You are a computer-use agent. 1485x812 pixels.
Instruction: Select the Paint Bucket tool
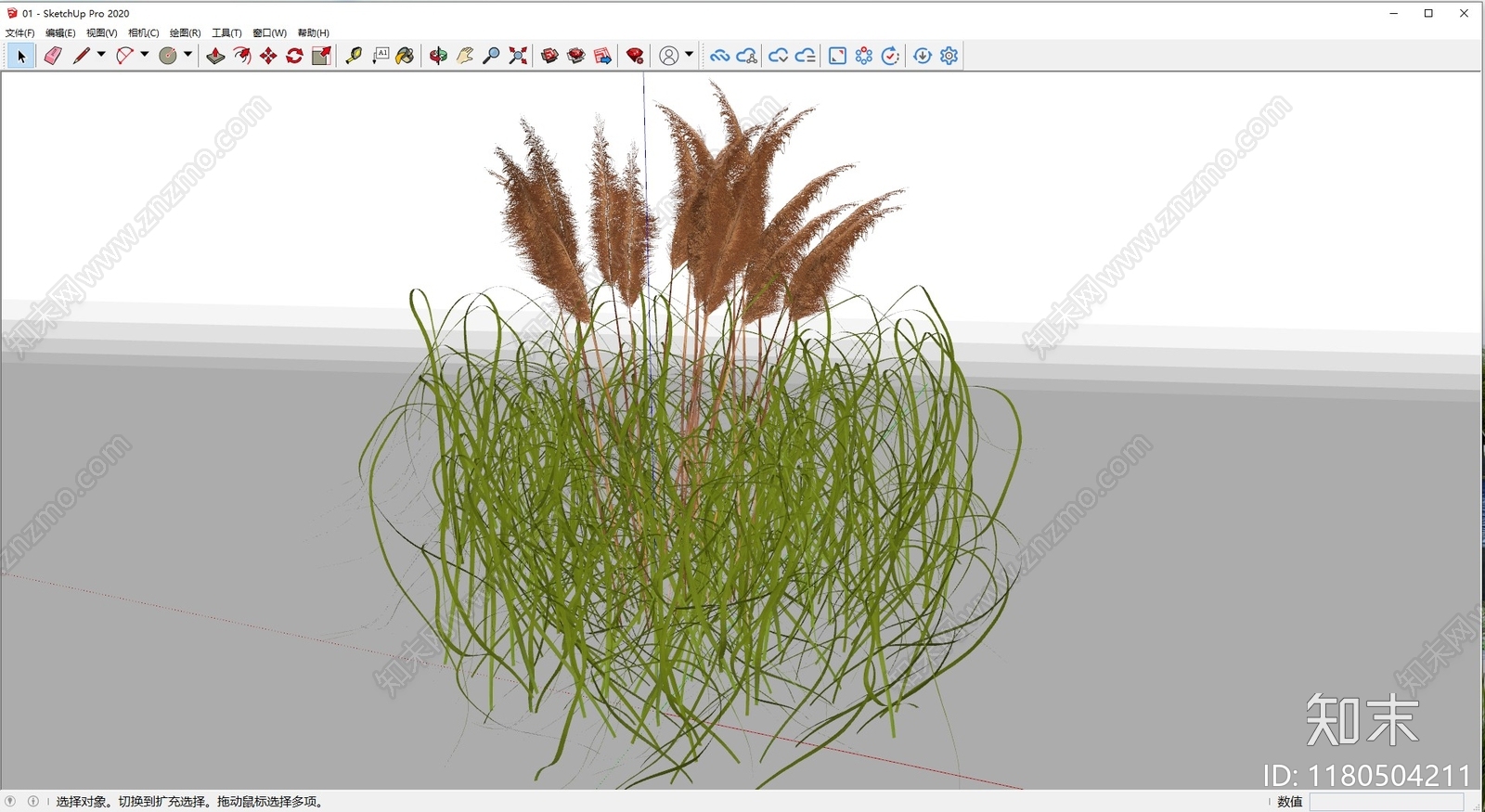405,56
